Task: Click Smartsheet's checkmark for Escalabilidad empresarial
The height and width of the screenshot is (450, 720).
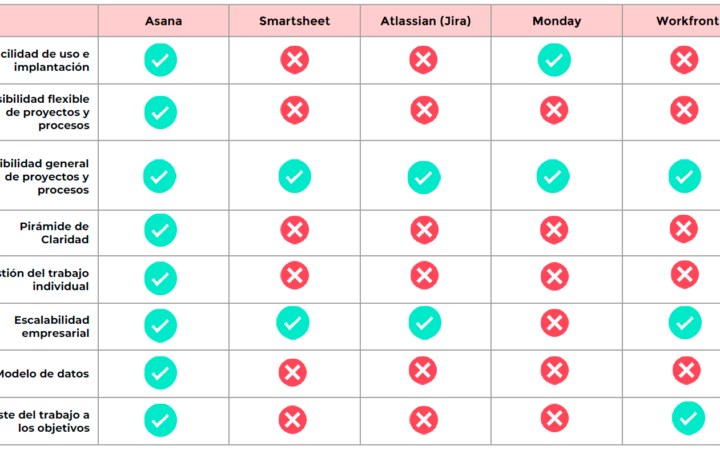Action: (292, 323)
